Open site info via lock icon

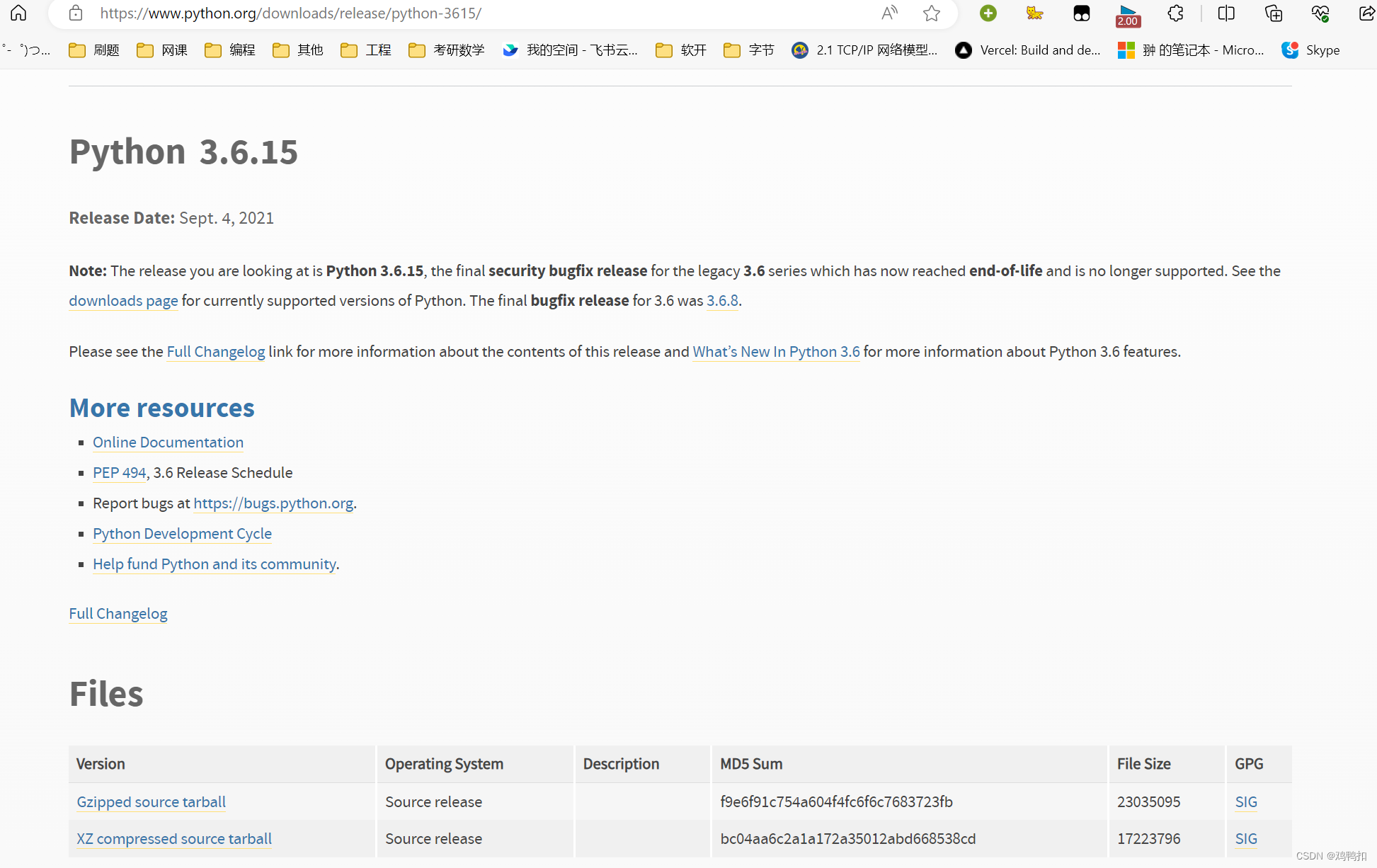pos(76,13)
